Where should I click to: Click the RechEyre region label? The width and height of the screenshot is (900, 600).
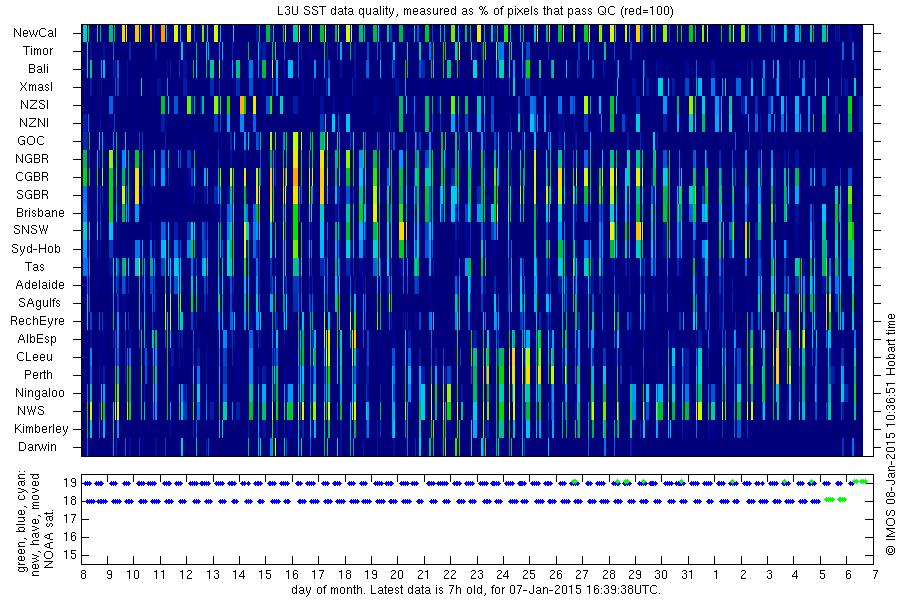click(x=37, y=320)
